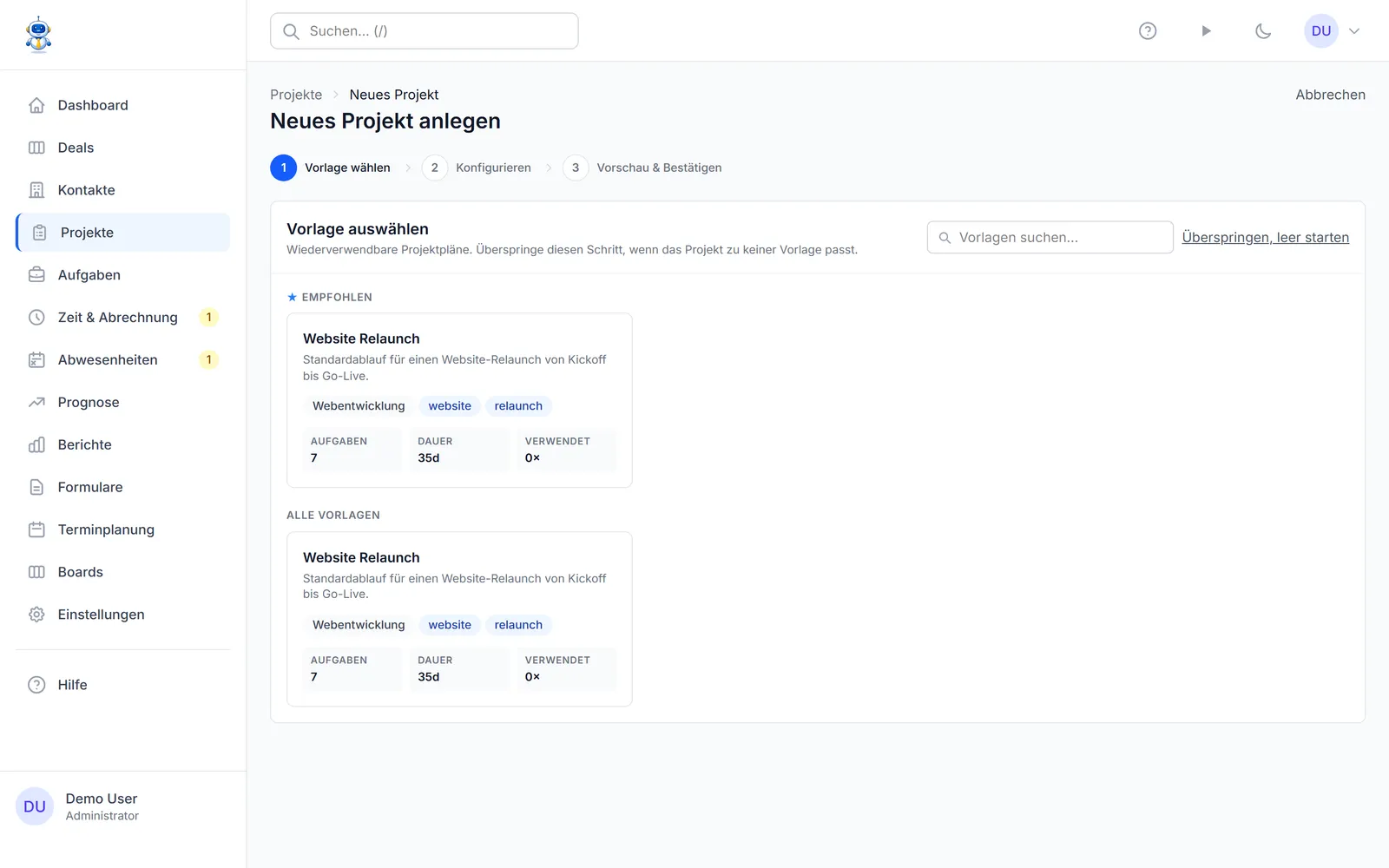Click the magnifier icon in Vorlagen suchen

945,238
